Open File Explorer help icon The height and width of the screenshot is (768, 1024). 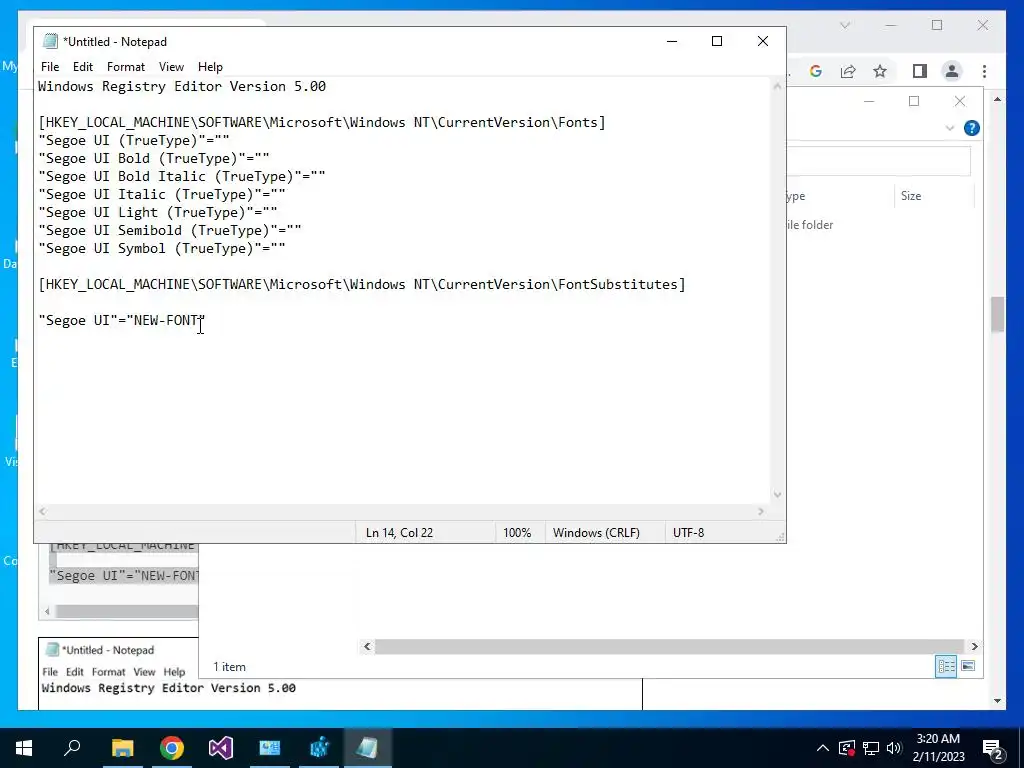[972, 128]
